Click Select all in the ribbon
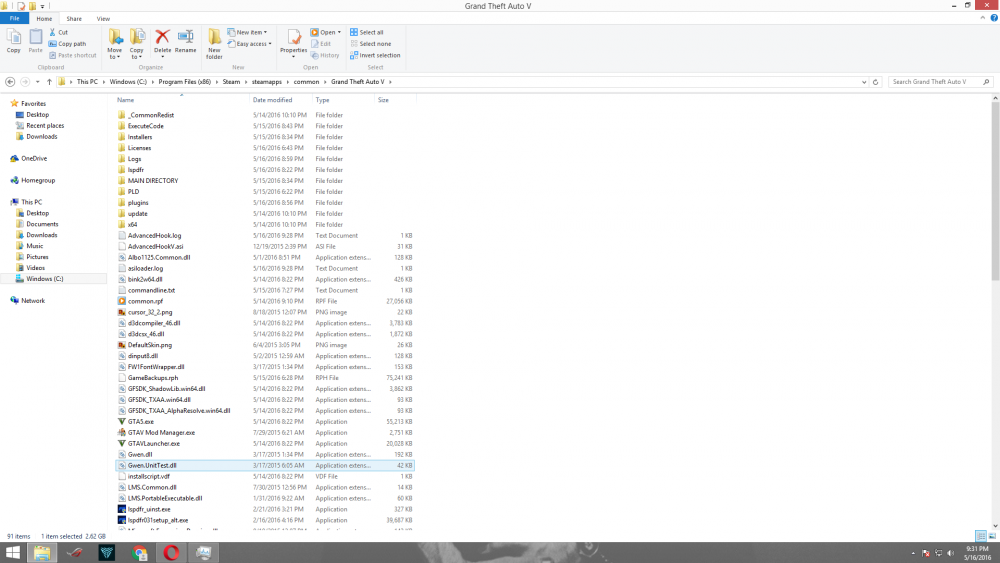Screen dimensions: 1000x563 pos(367,32)
